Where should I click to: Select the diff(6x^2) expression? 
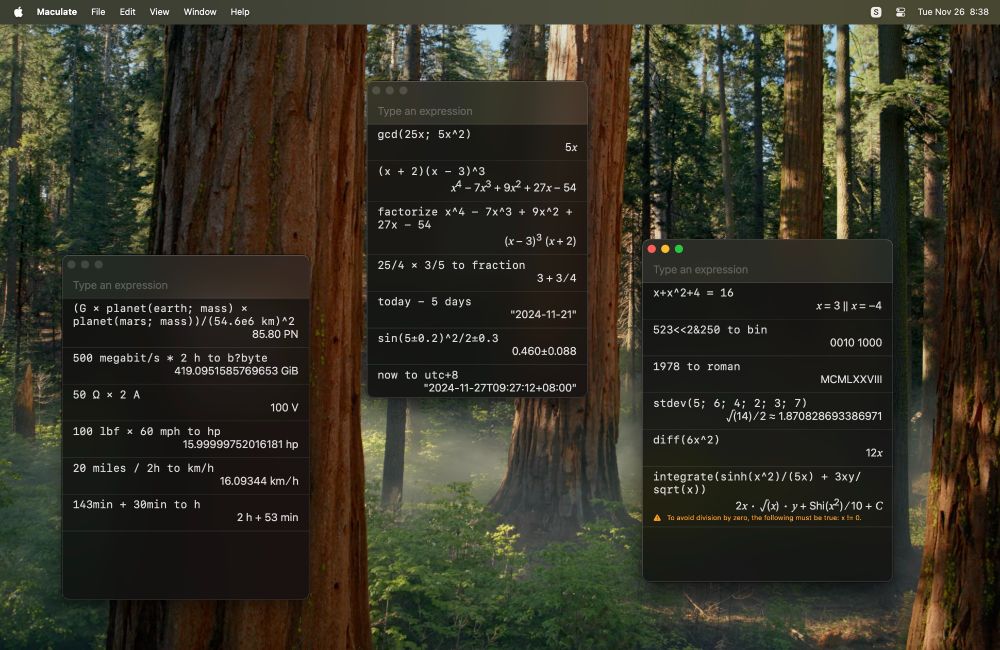coord(686,439)
